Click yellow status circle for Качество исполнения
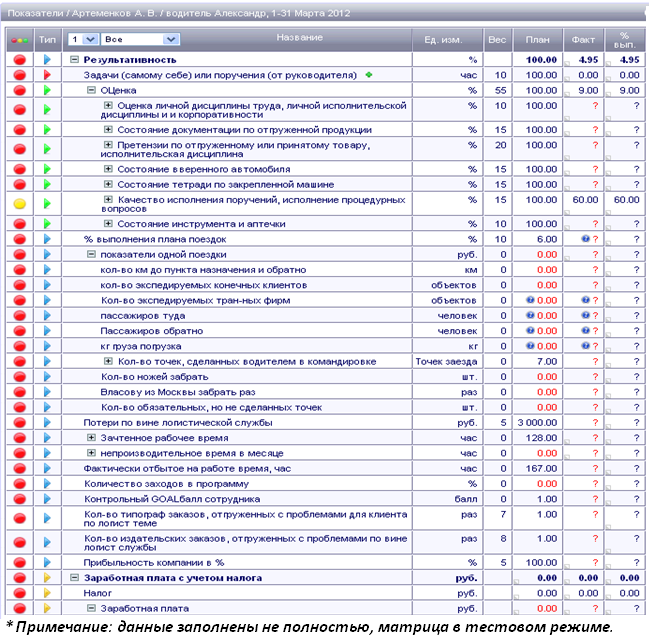This screenshot has width=649, height=641. tap(20, 204)
